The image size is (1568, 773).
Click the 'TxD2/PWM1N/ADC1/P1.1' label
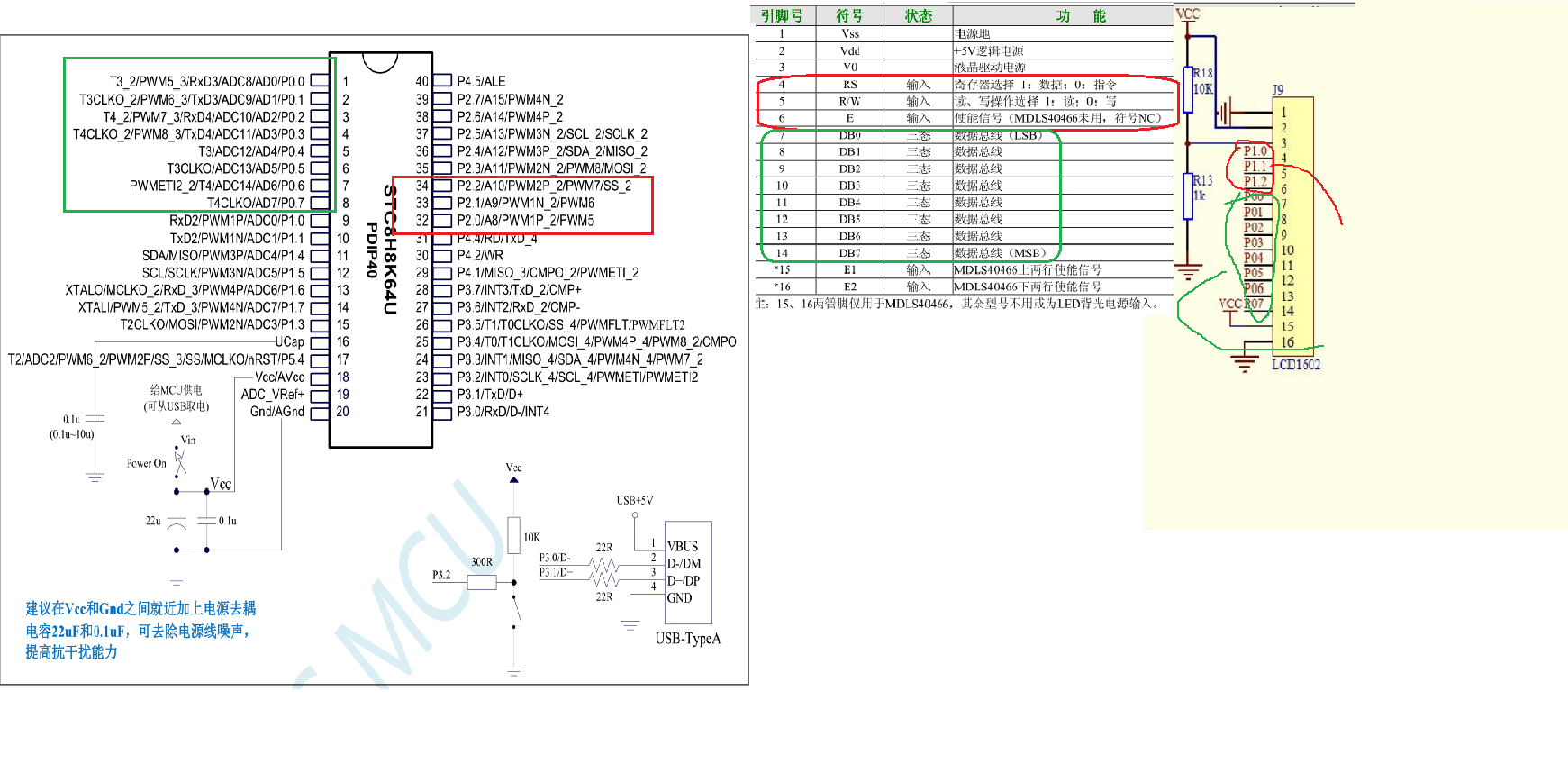click(237, 238)
